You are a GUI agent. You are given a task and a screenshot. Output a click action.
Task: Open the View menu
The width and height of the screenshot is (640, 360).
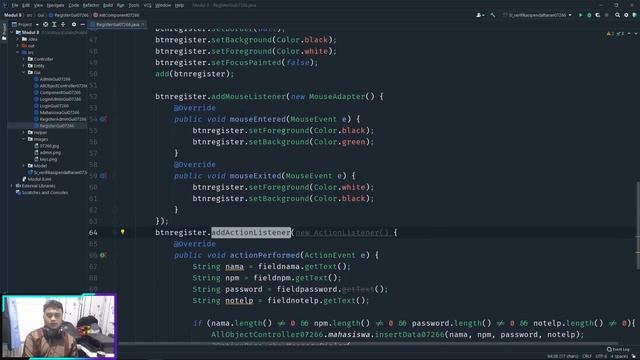pos(38,5)
